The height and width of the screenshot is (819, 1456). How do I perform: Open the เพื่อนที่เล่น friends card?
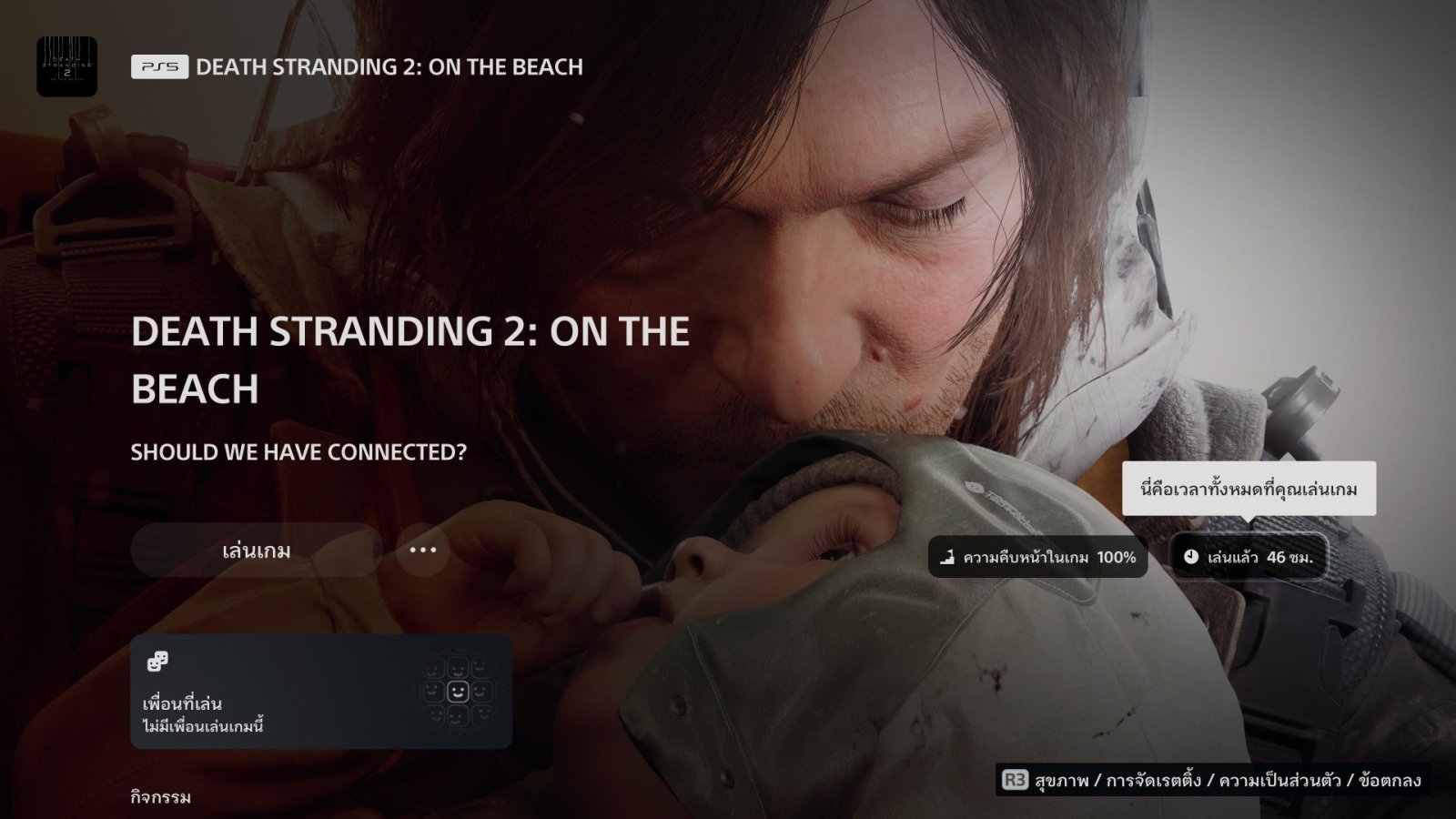(x=321, y=692)
